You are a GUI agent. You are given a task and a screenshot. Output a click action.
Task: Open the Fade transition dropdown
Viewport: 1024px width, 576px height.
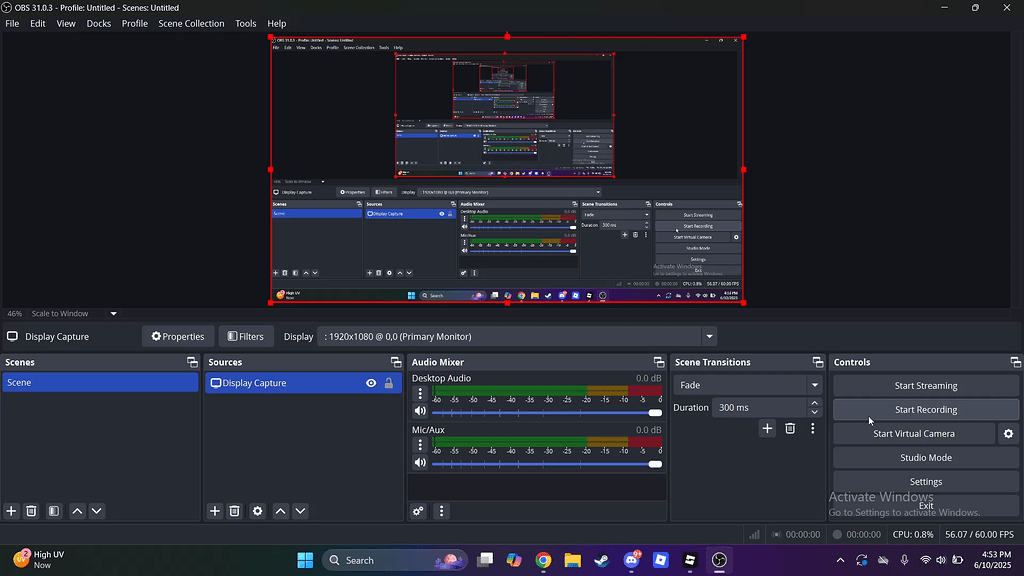[x=815, y=385]
